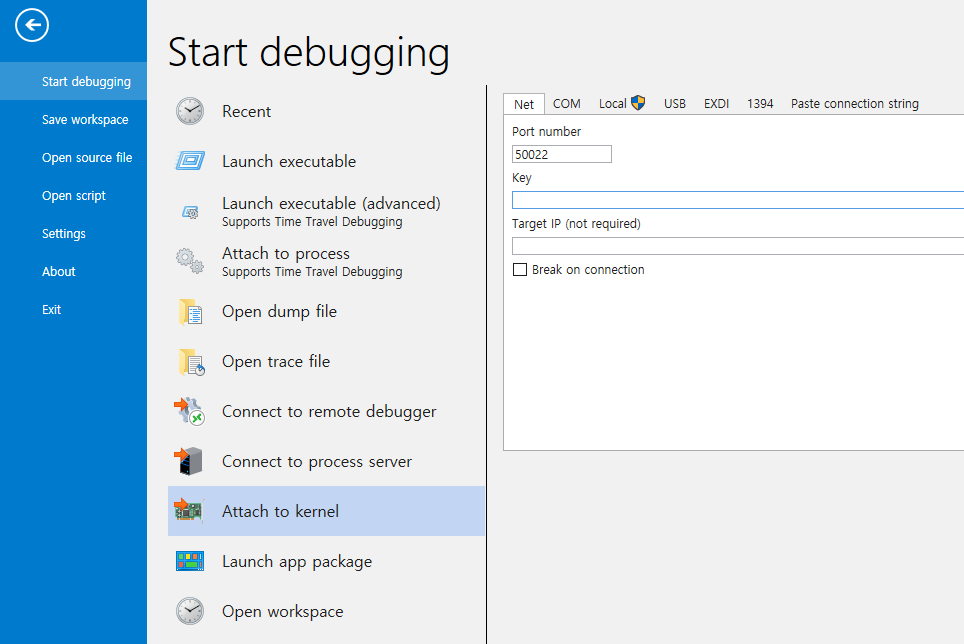Click the Connect to remote debugger icon

coord(189,411)
